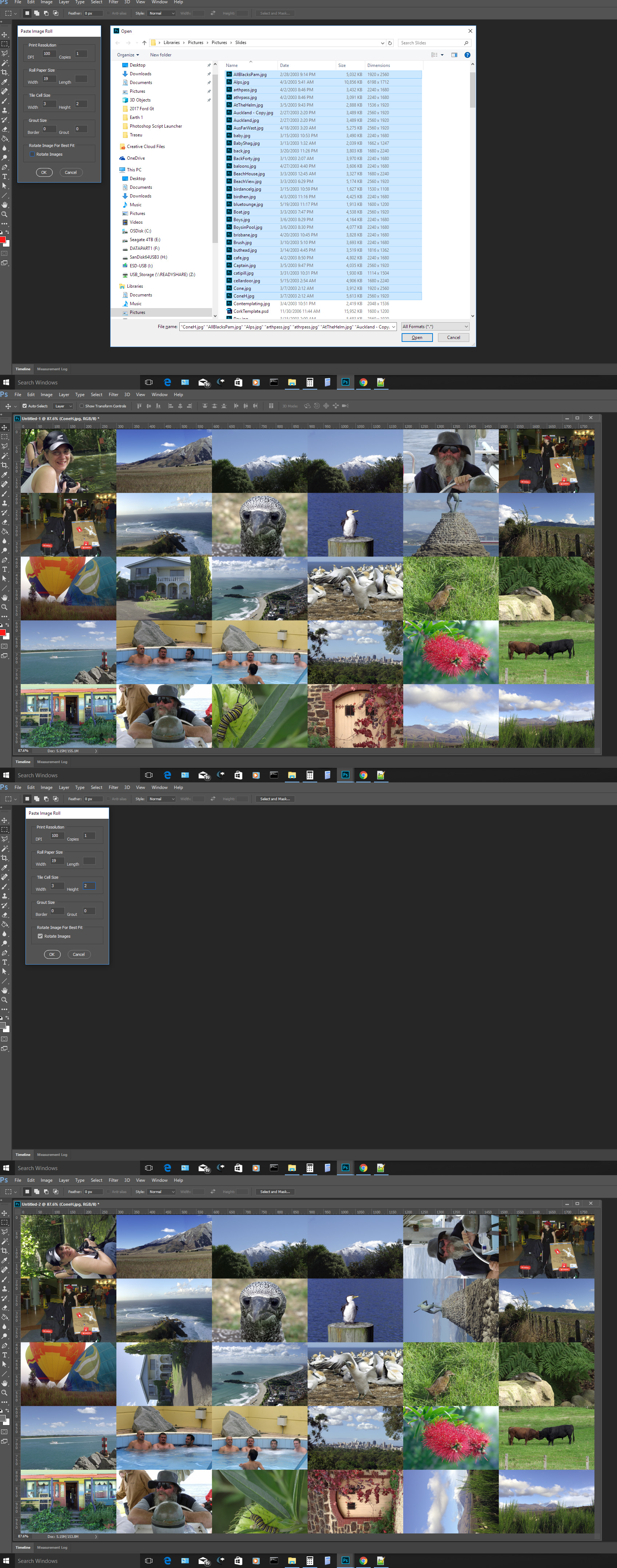Sort files by Dimensions column header
This screenshot has width=617, height=1568.
click(378, 65)
